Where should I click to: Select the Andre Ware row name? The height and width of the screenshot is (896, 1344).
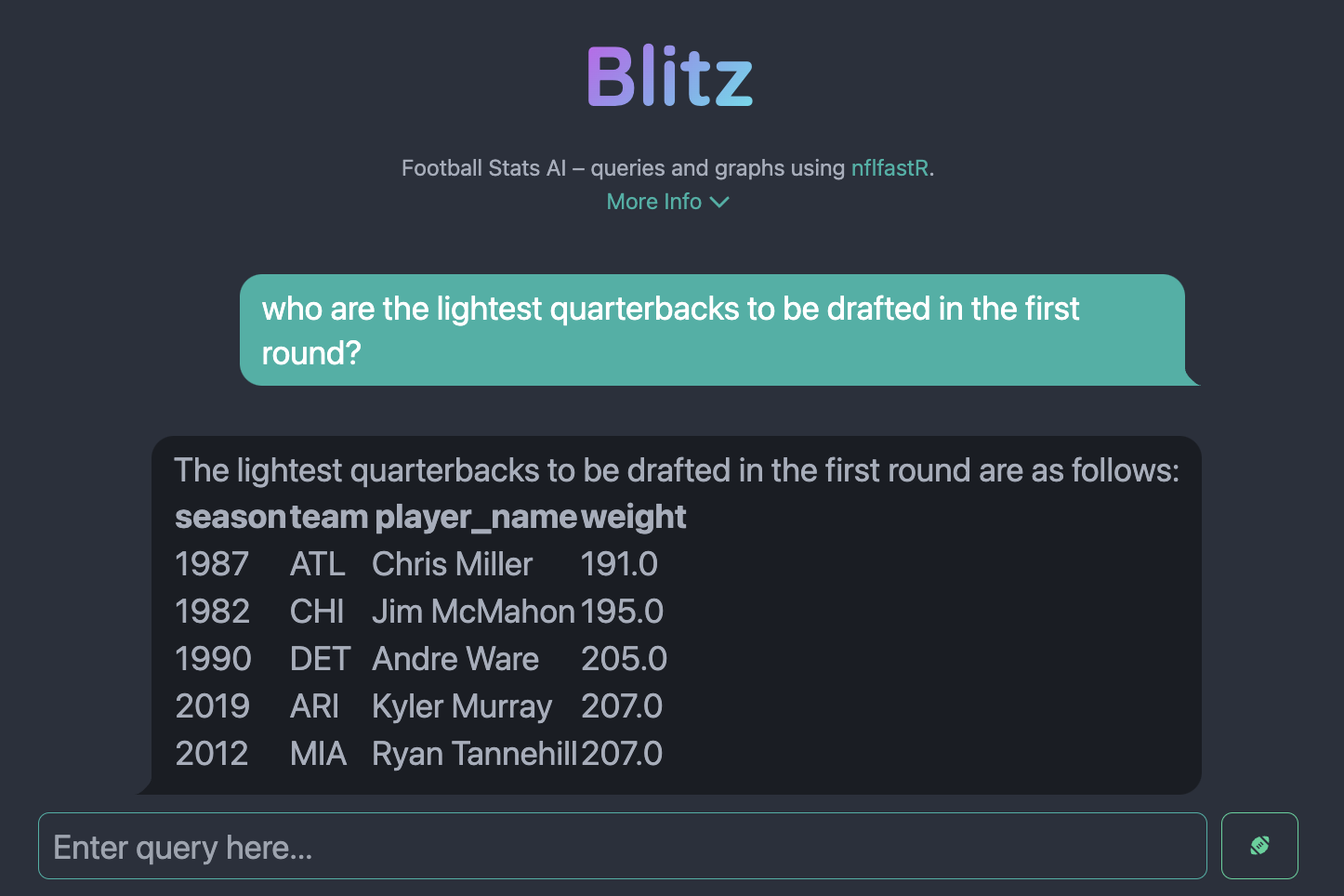click(455, 659)
